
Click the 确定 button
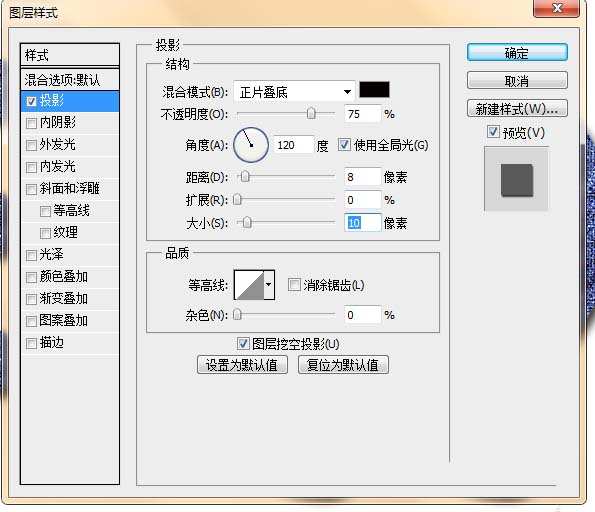click(517, 52)
